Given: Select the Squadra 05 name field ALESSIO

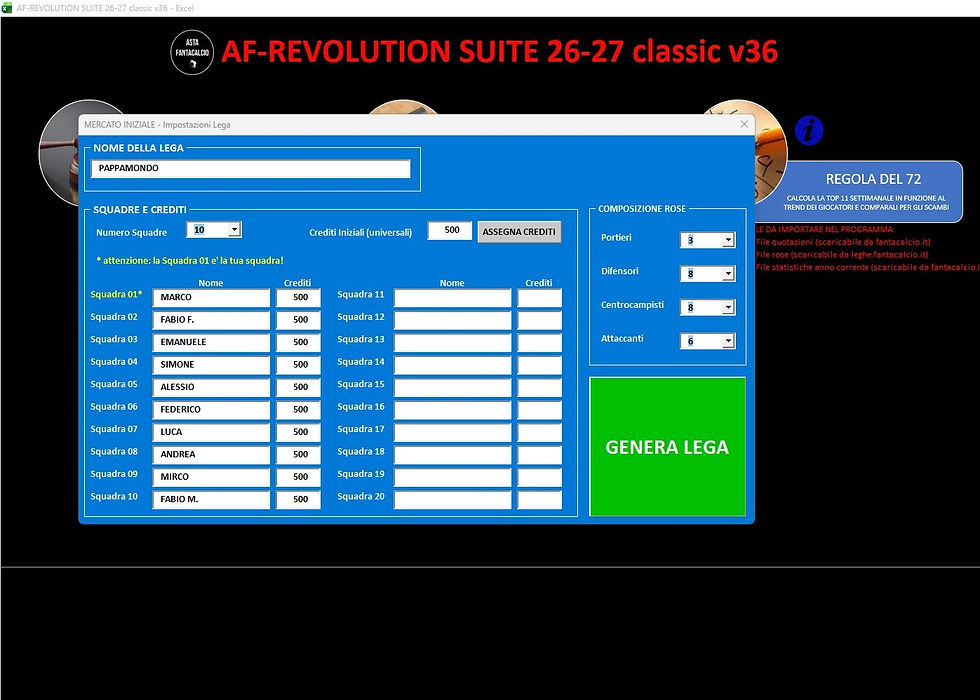Looking at the screenshot, I should point(211,388).
